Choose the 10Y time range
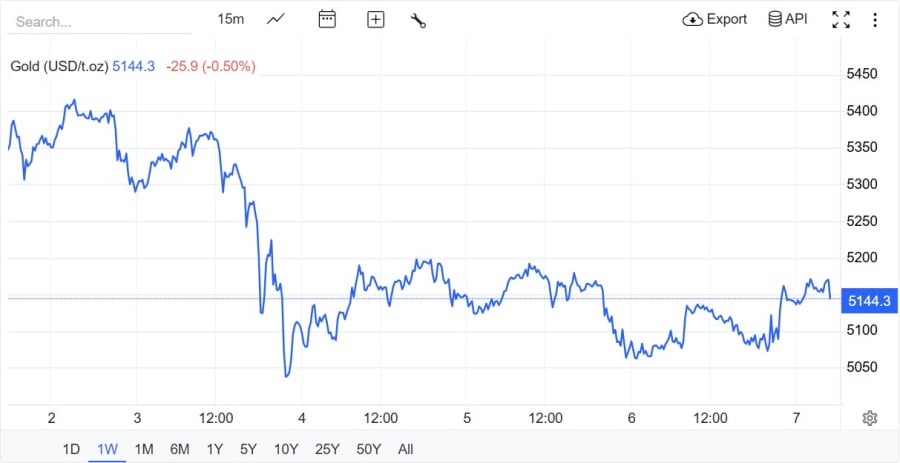 (x=285, y=449)
